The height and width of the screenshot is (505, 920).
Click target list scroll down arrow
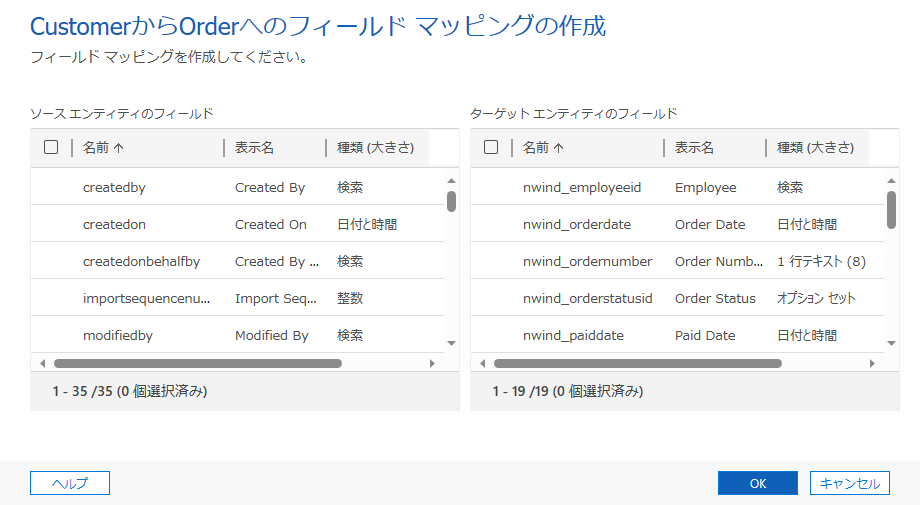[891, 343]
